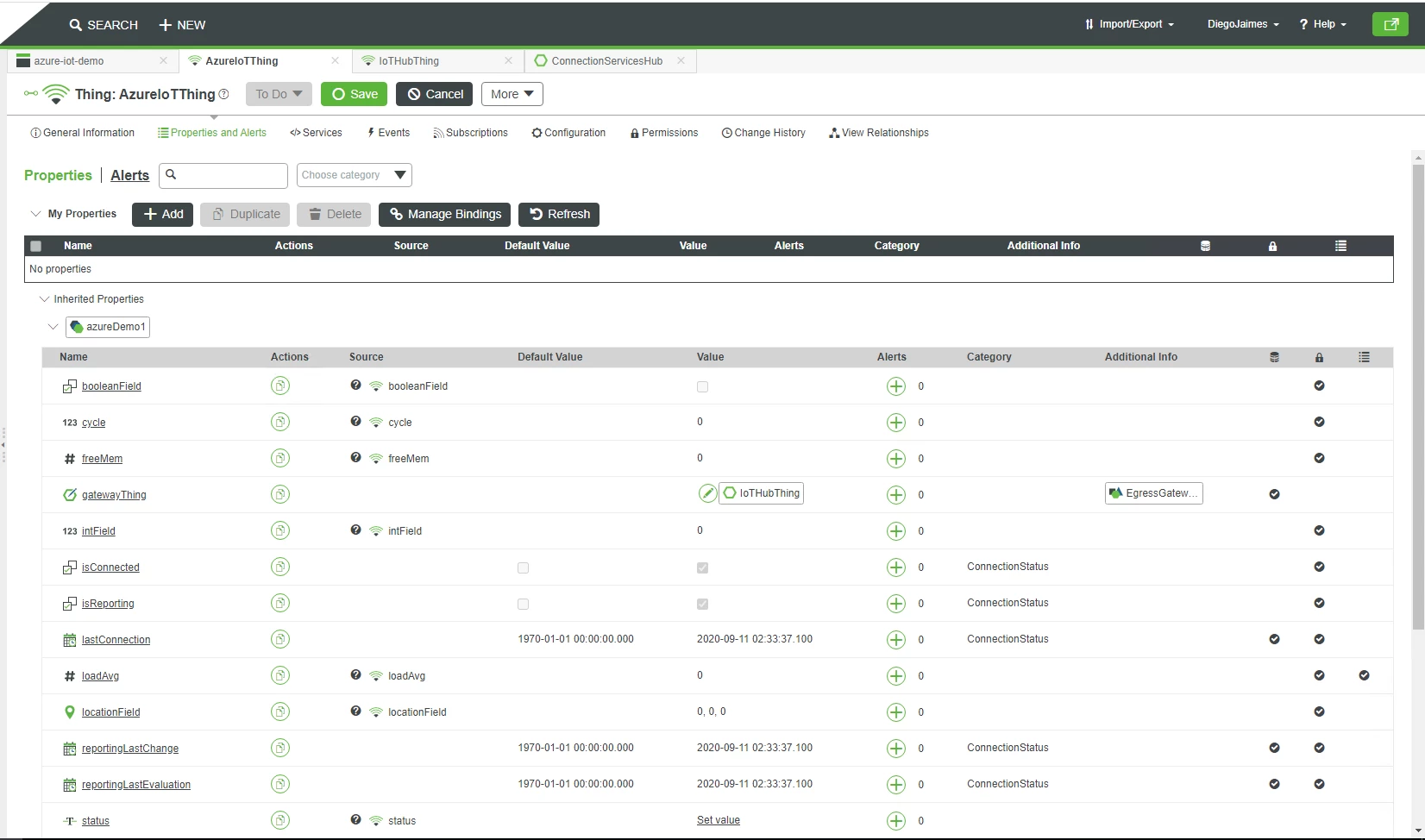Add an alert for cycle with plus icon
This screenshot has height=840, width=1425.
(896, 423)
